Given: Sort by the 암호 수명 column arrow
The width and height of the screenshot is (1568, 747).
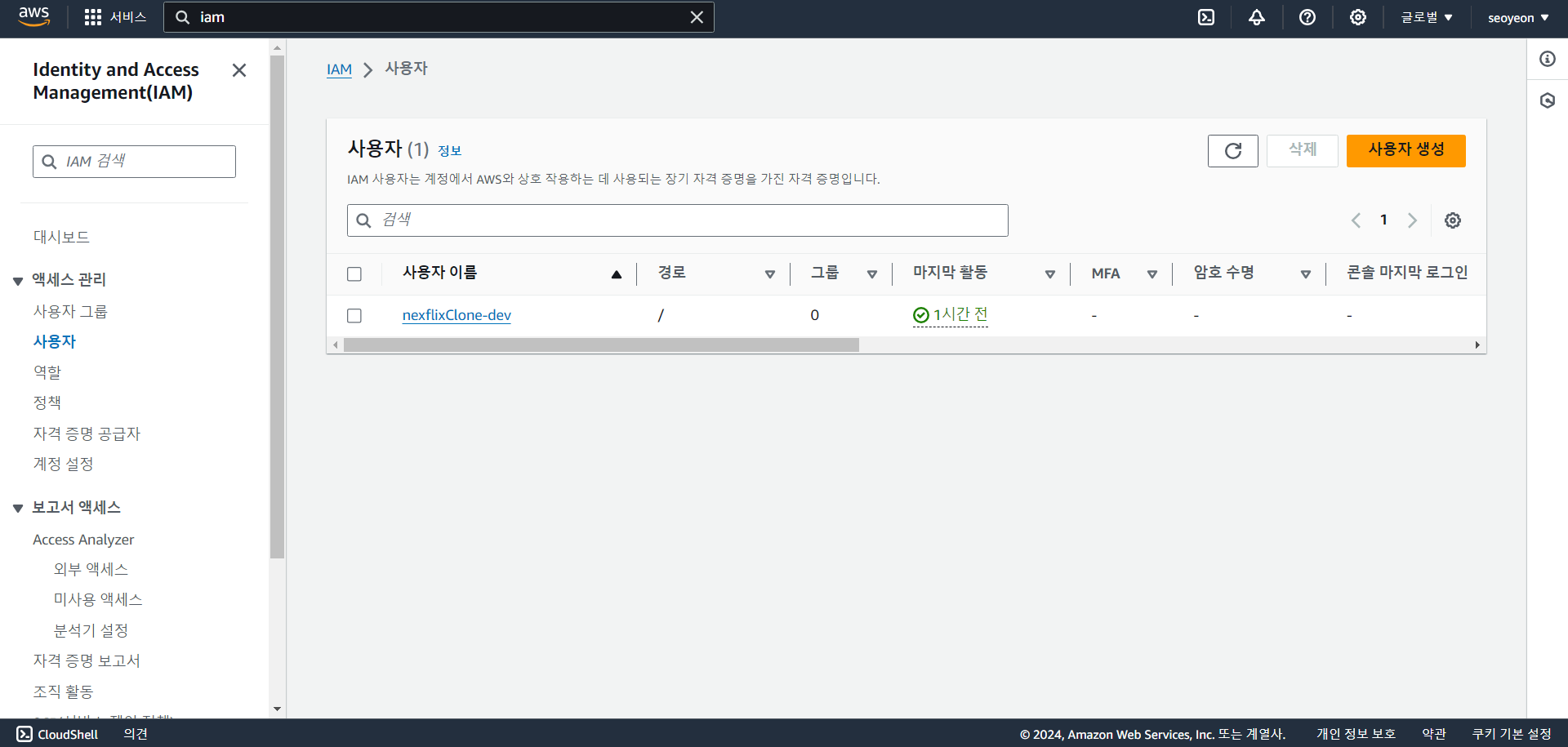Looking at the screenshot, I should (1306, 274).
